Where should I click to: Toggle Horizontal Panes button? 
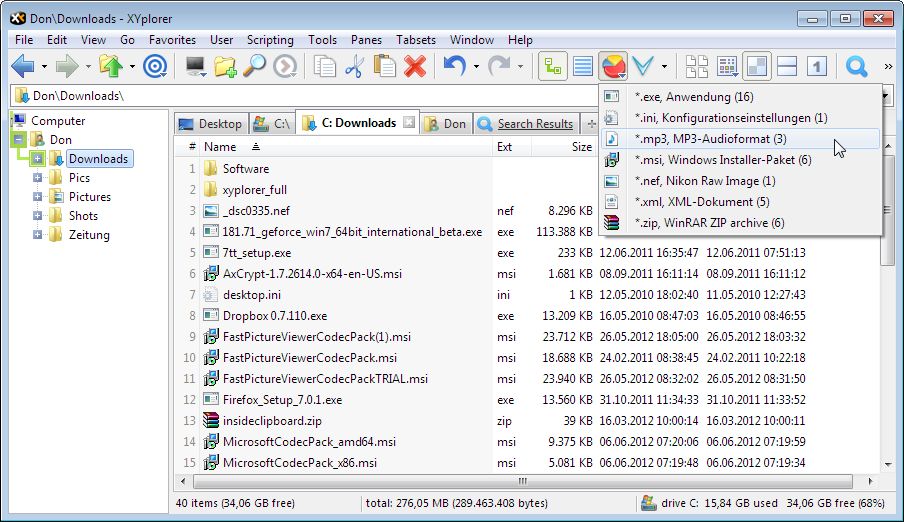(786, 66)
